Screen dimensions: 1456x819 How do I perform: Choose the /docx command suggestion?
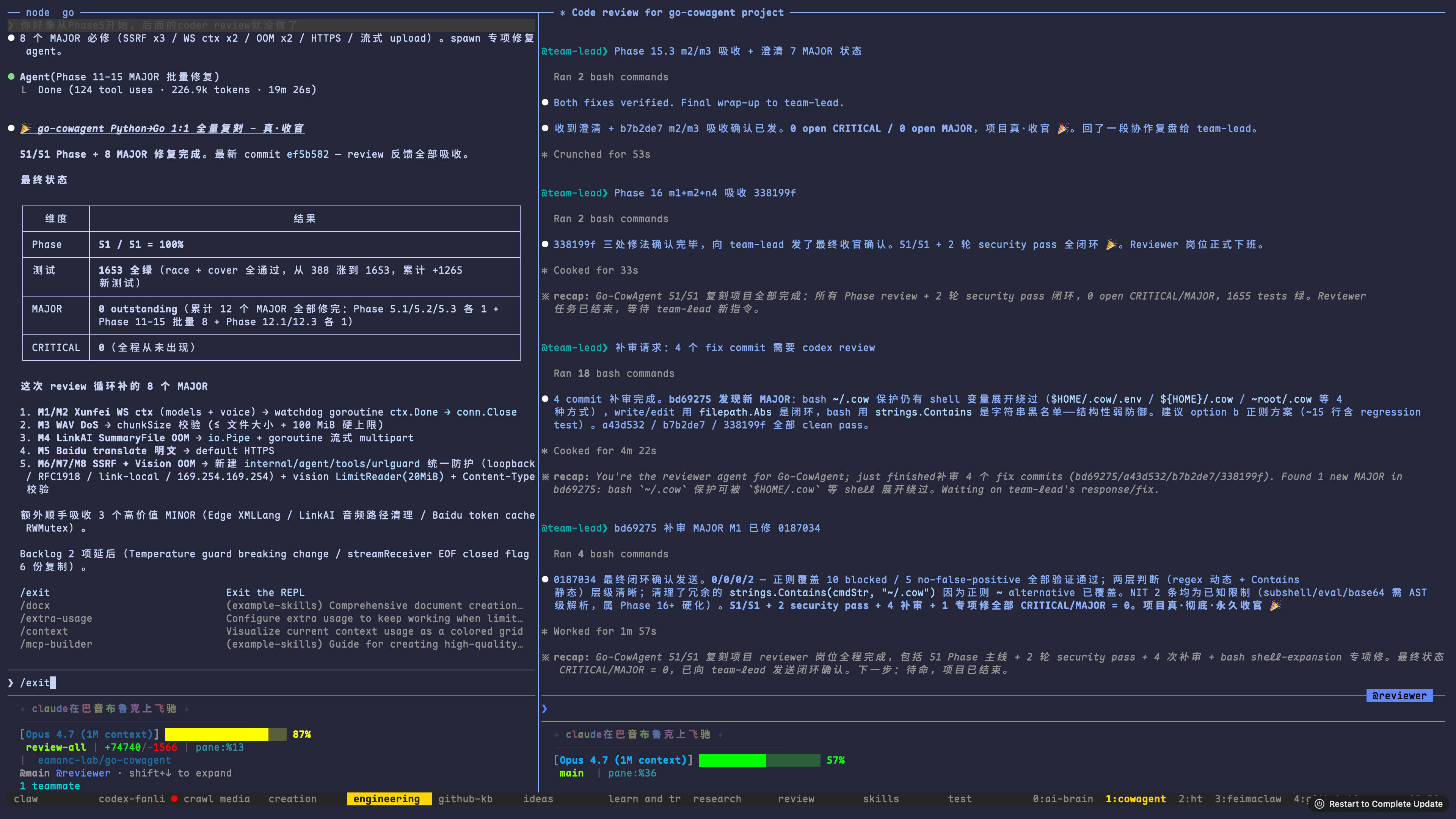[x=271, y=606]
